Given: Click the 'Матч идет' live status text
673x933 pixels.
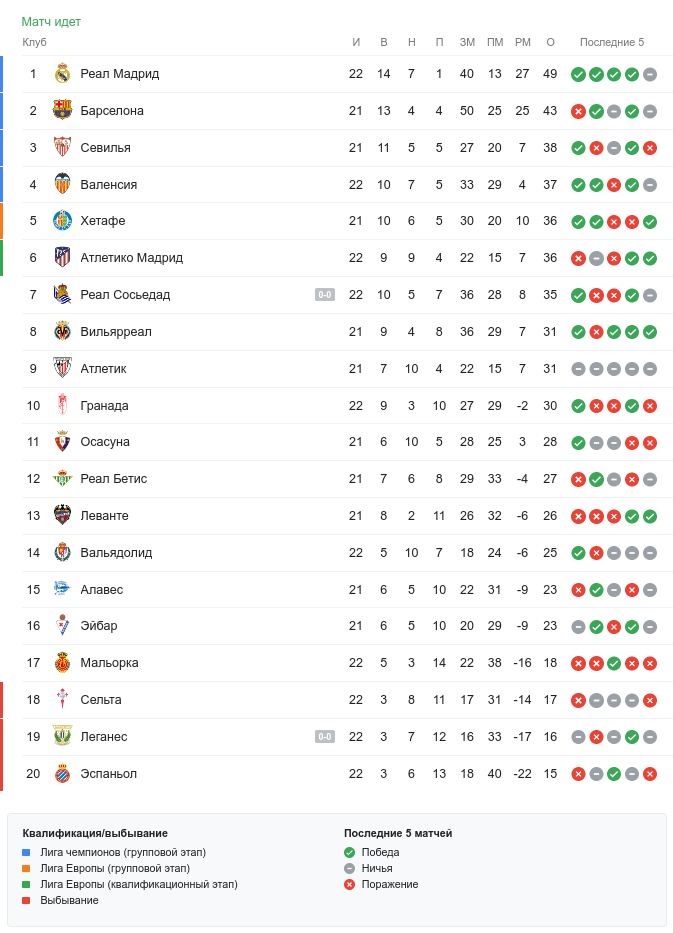Looking at the screenshot, I should pos(51,21).
